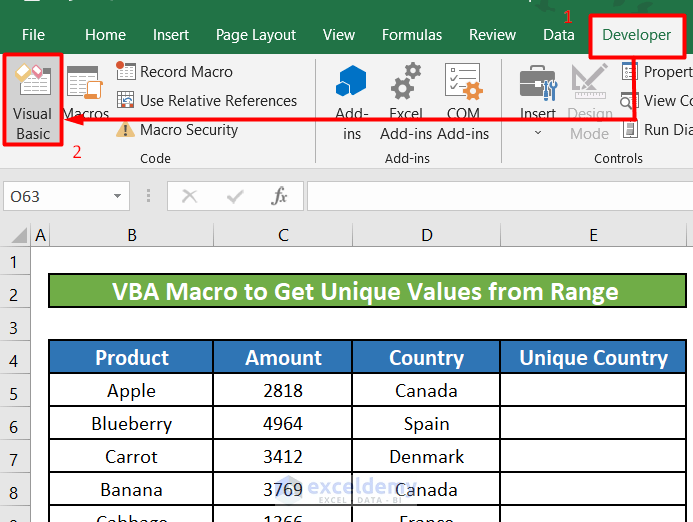This screenshot has height=522, width=693.
Task: Start Record Macro
Action: click(175, 72)
